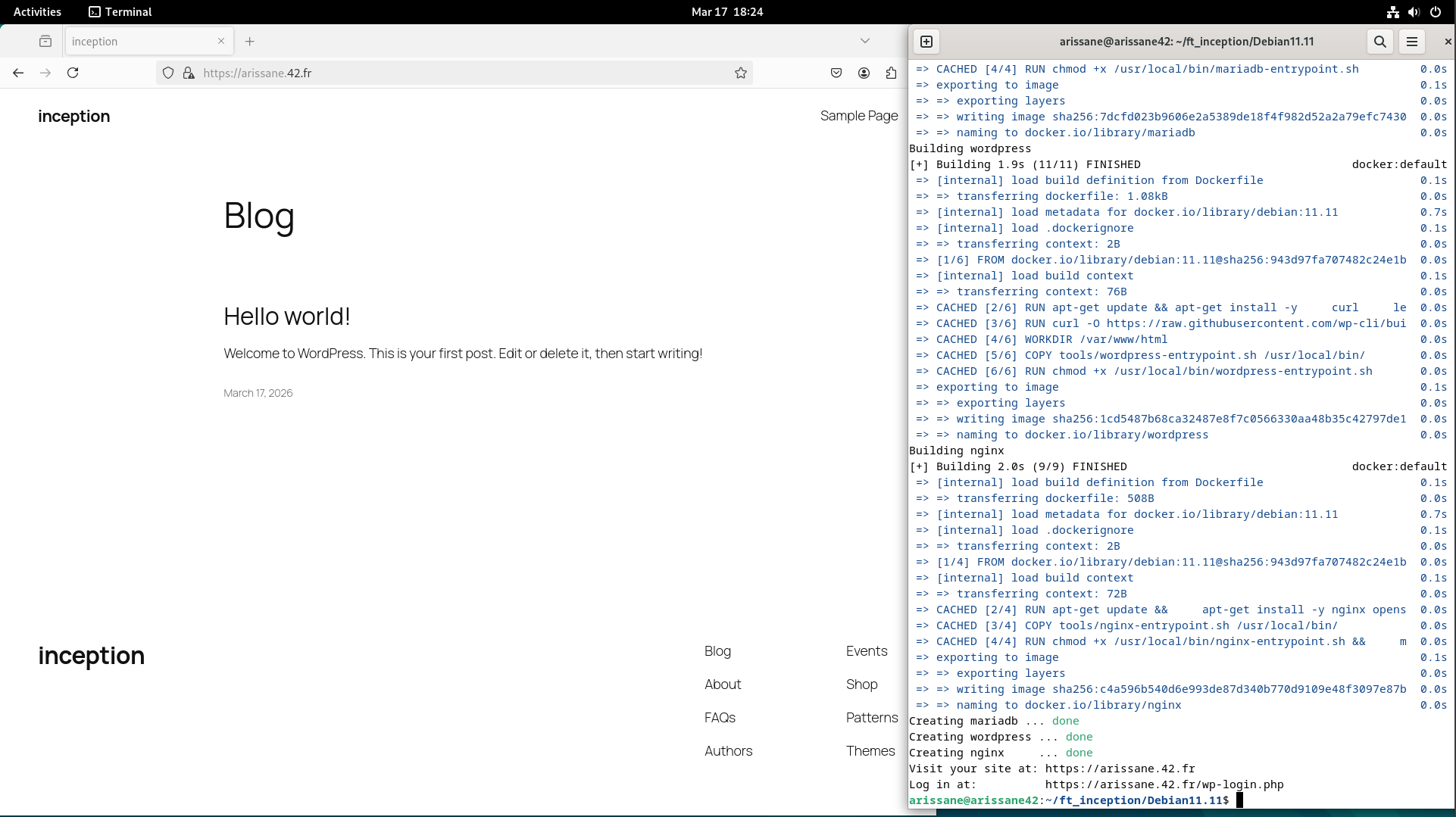The height and width of the screenshot is (817, 1456).
Task: Click 'Welcome to WordPress' post excerpt
Action: 463,354
